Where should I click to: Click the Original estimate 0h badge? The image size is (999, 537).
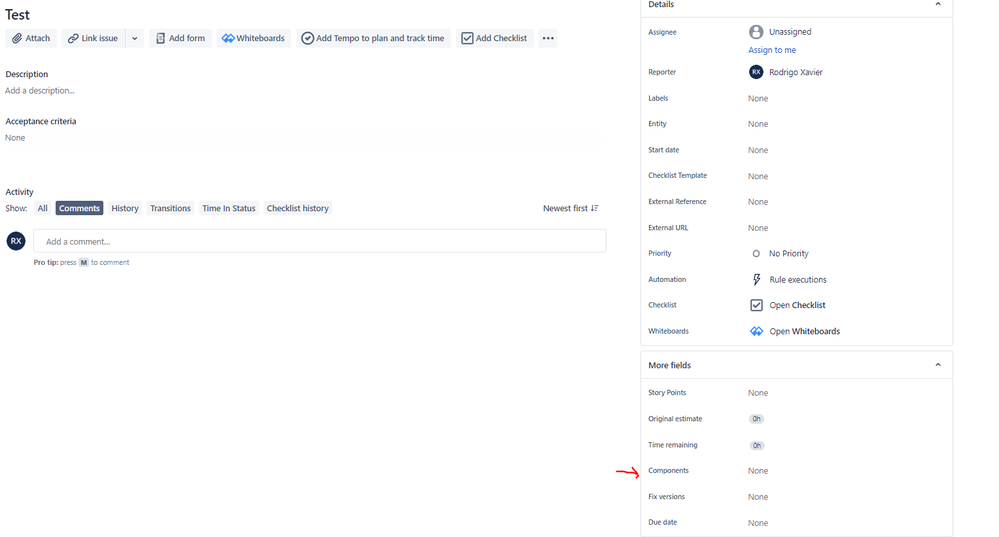[756, 419]
